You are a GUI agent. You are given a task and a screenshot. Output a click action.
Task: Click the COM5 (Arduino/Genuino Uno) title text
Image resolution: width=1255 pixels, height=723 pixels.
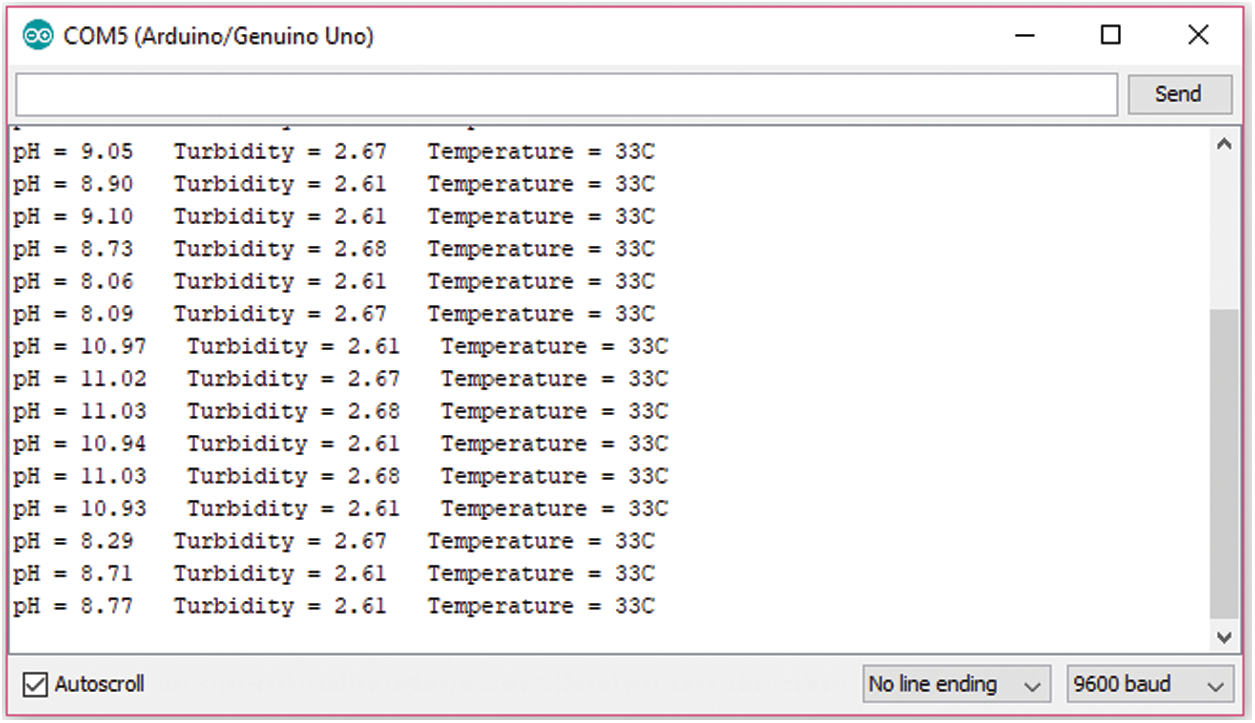point(218,36)
